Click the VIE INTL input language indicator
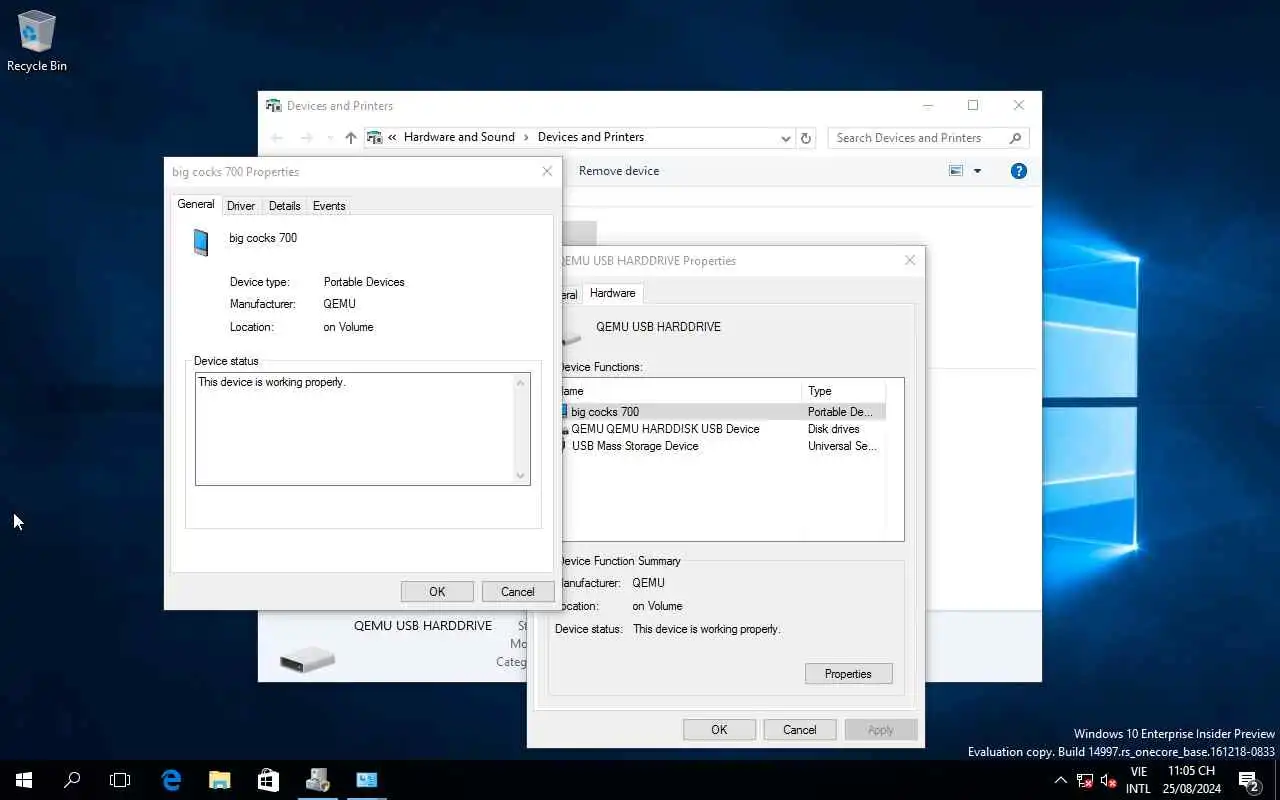 1138,780
